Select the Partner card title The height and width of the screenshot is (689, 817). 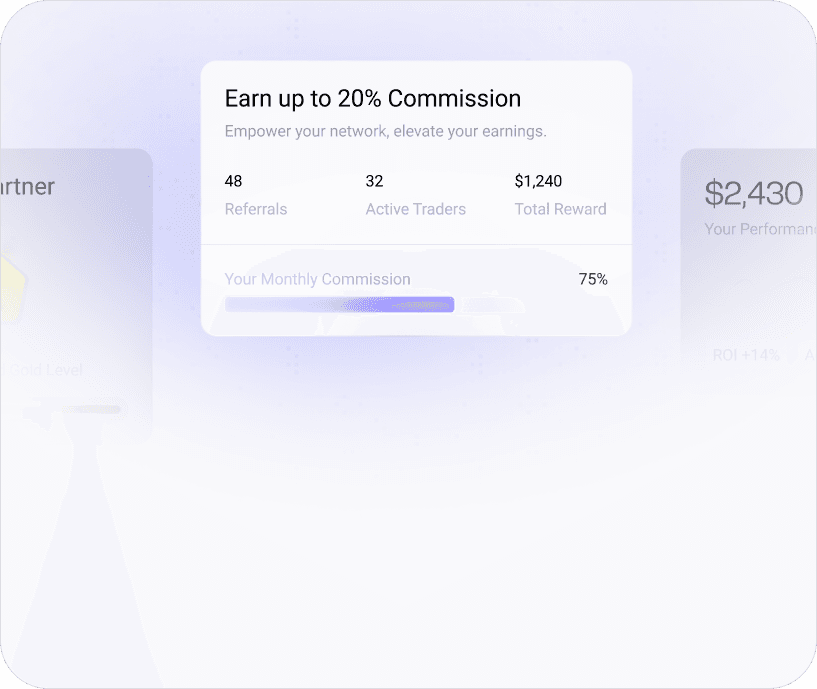[x=28, y=187]
